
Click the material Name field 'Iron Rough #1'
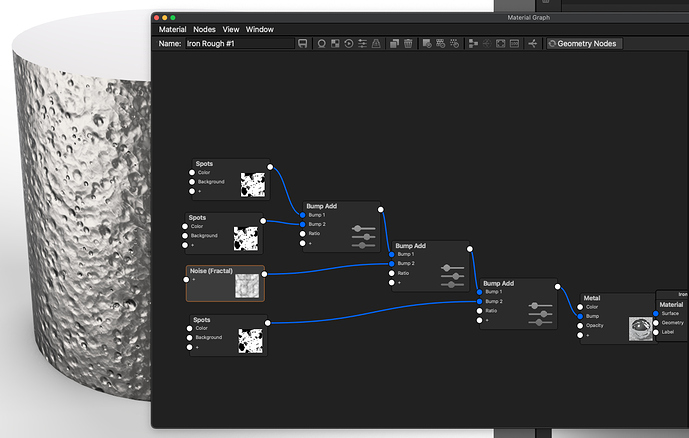coord(239,43)
